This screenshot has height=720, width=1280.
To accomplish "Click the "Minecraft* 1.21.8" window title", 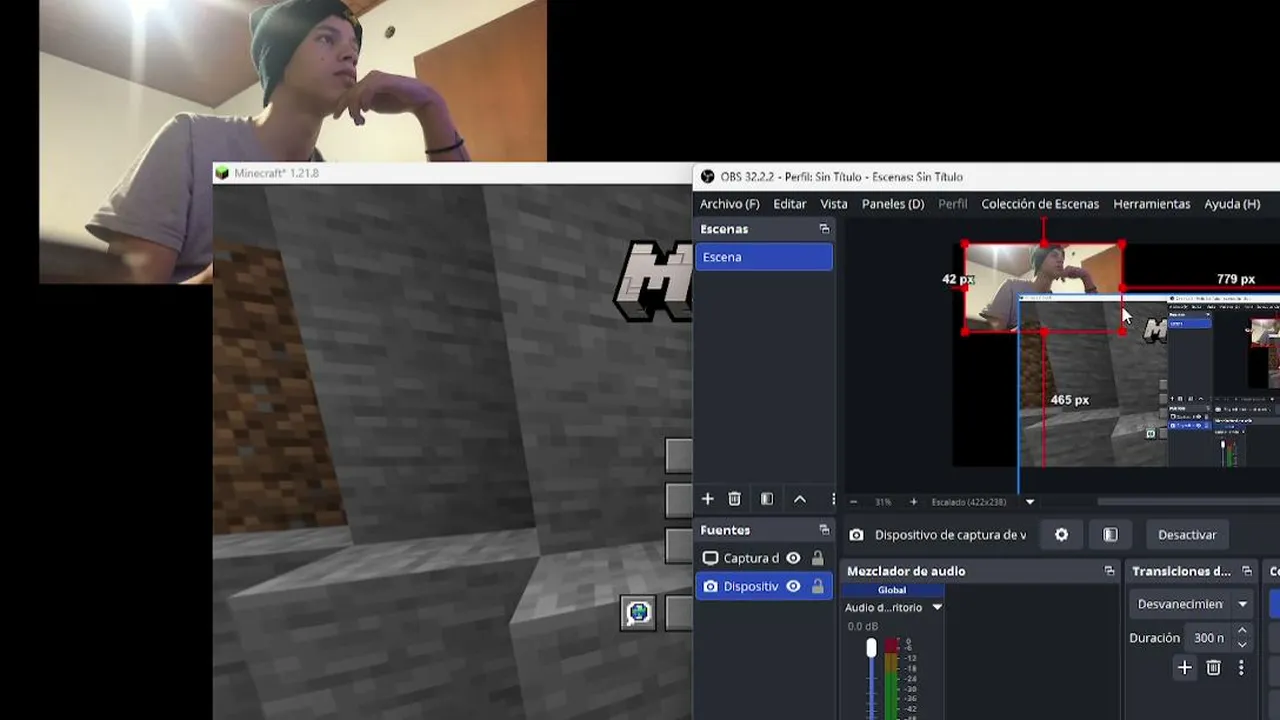I will point(276,173).
